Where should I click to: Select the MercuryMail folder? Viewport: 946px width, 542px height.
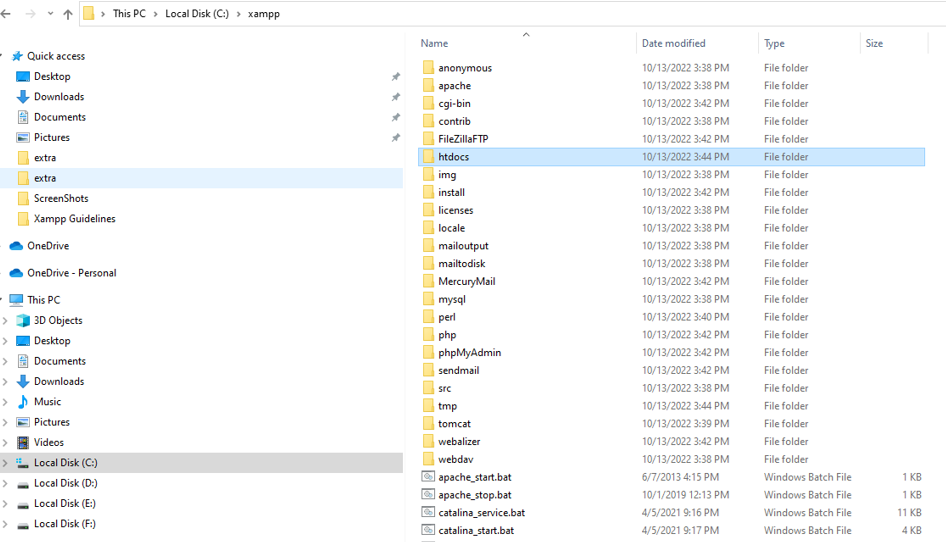pos(466,281)
